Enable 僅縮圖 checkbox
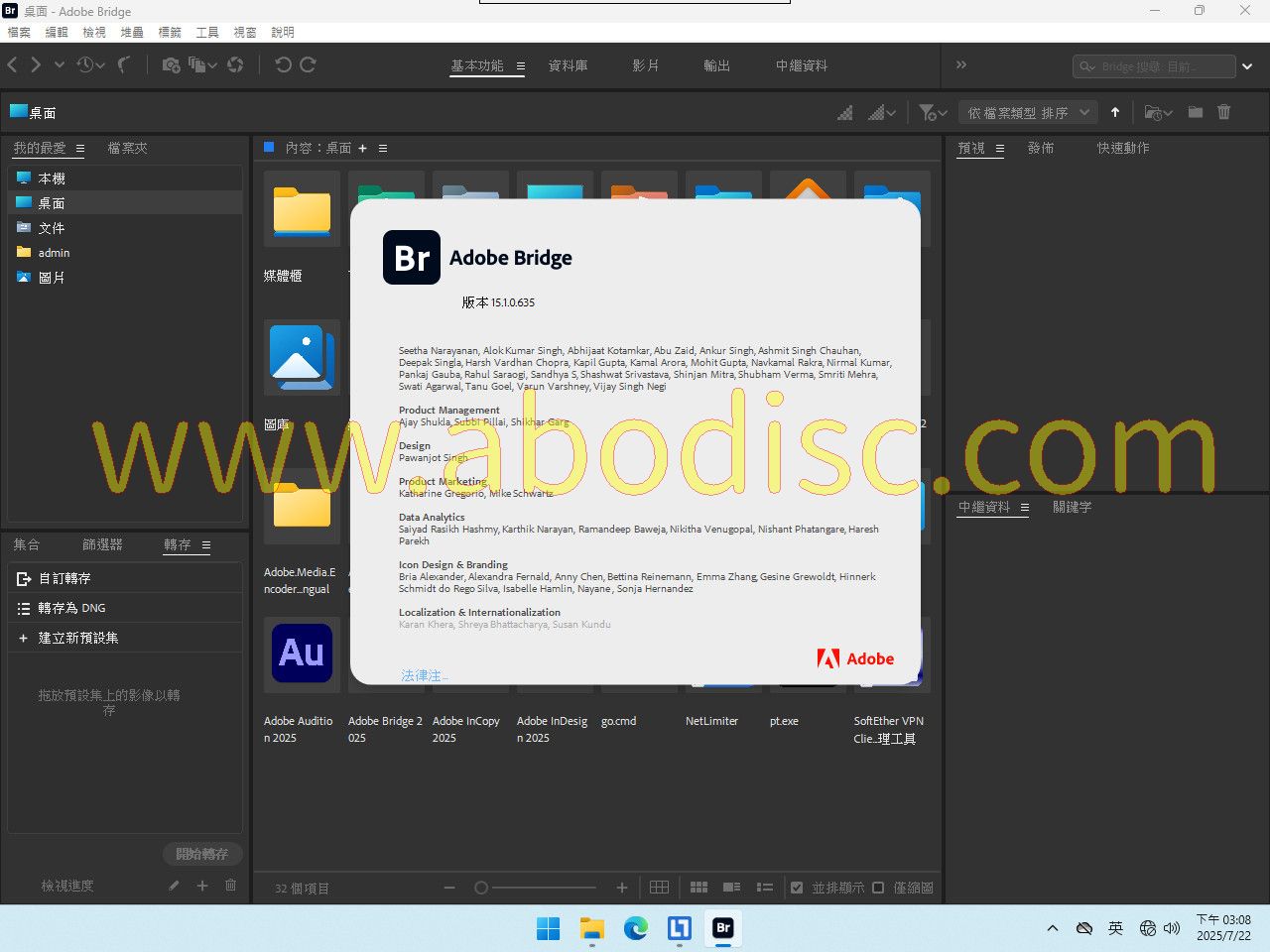 tap(878, 888)
